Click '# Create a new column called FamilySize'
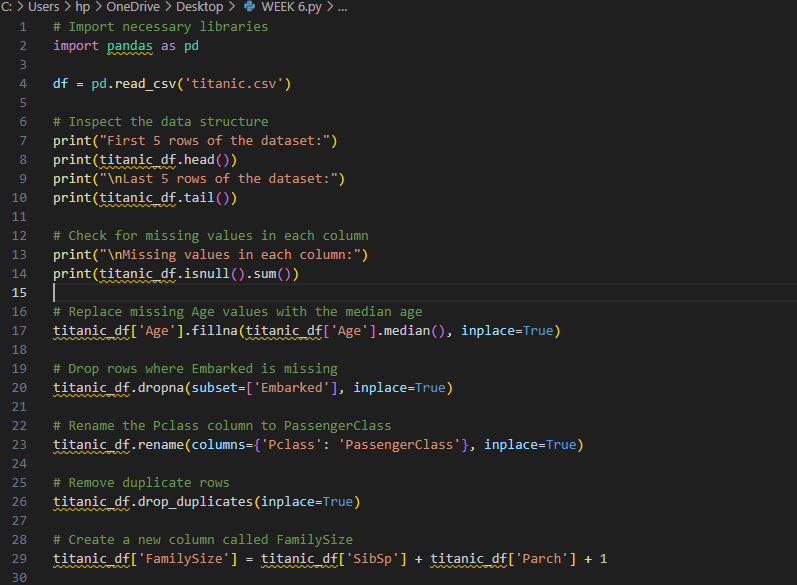The height and width of the screenshot is (585, 797). tap(203, 540)
